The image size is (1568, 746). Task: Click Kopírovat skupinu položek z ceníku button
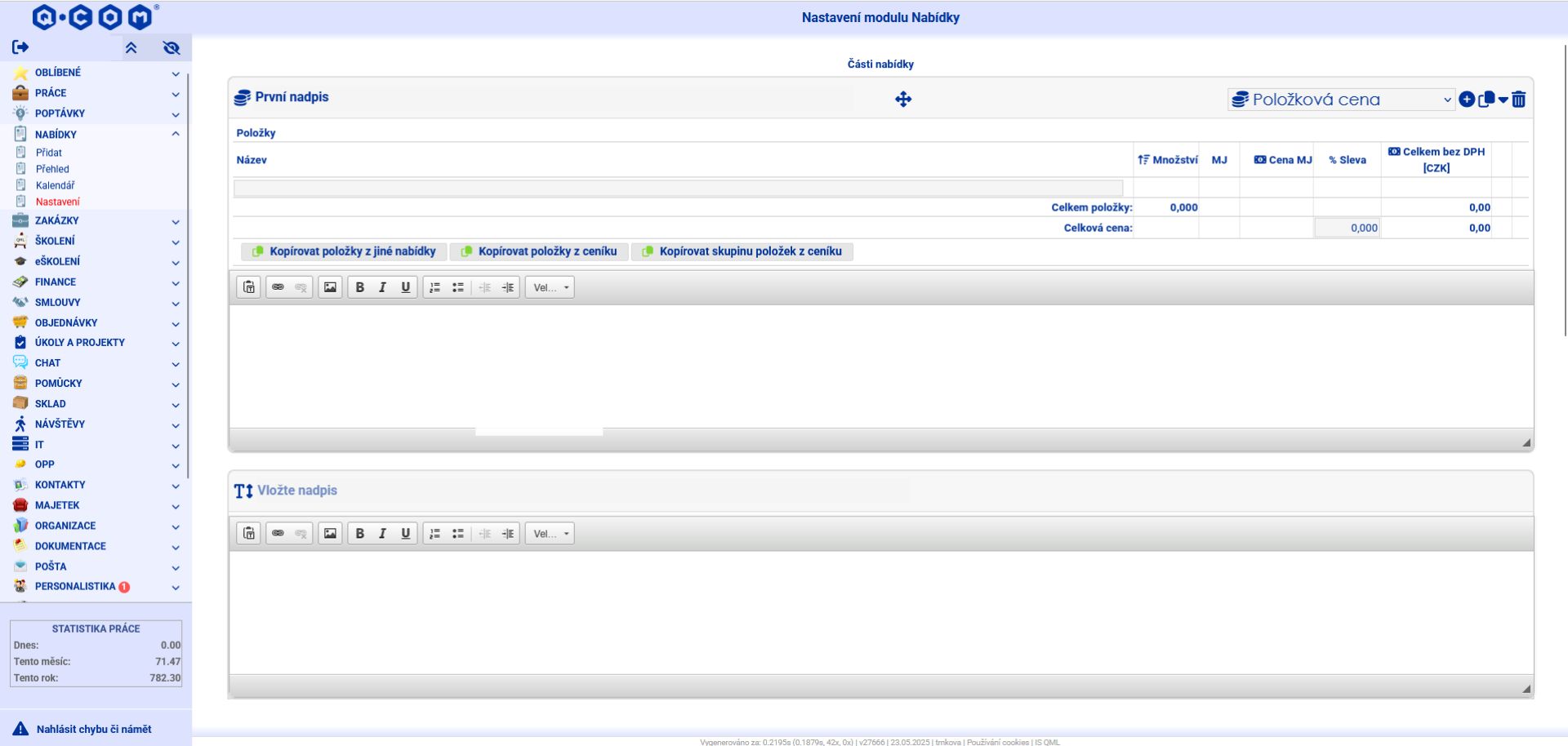[x=742, y=251]
